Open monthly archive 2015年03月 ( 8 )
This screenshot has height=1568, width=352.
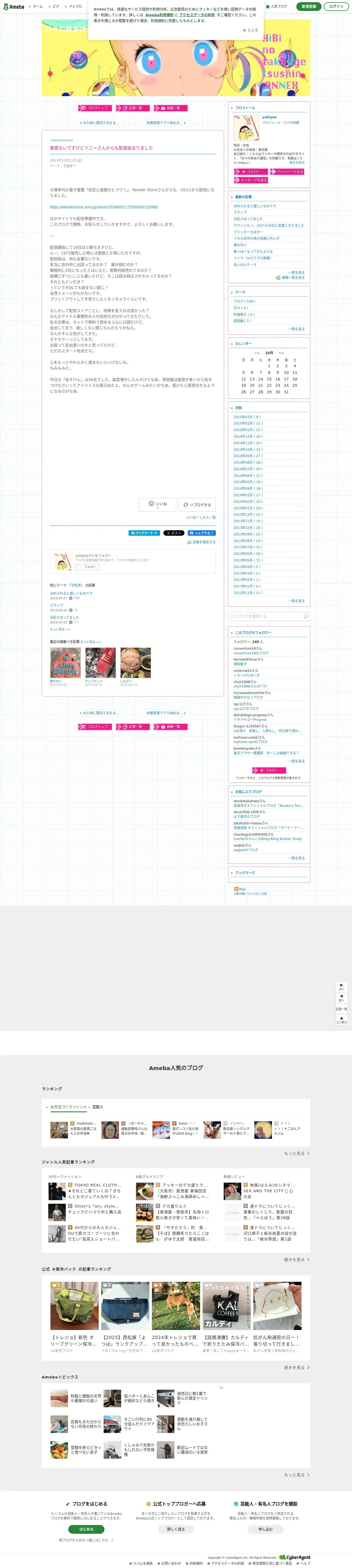point(247,417)
